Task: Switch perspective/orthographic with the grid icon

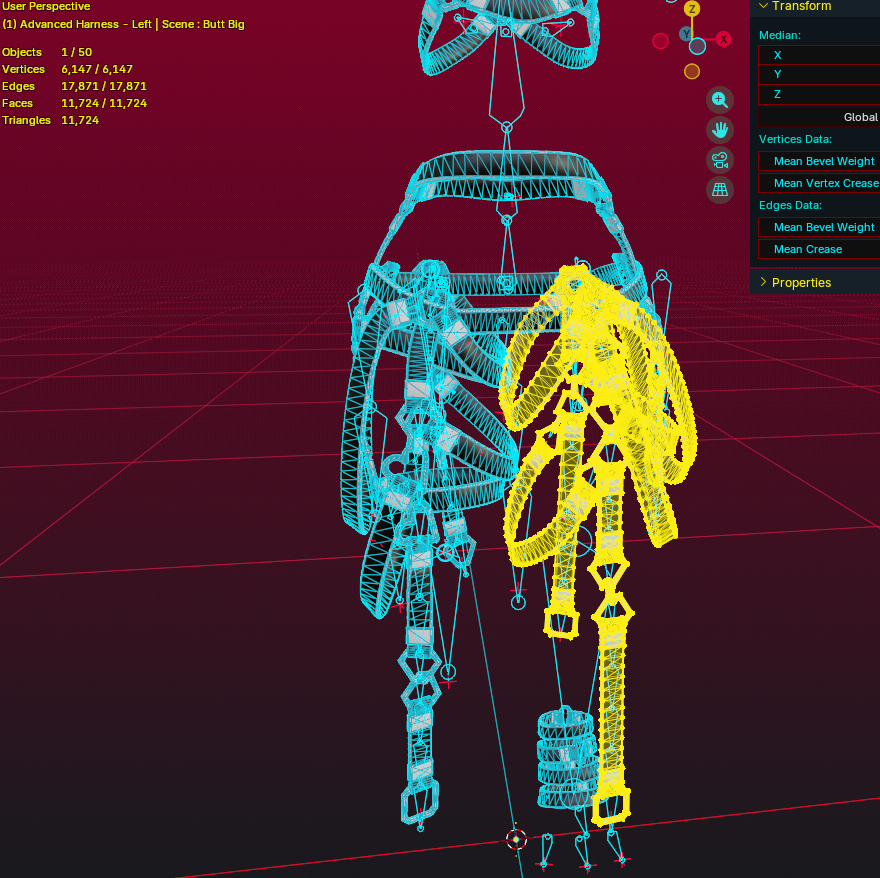Action: [719, 190]
